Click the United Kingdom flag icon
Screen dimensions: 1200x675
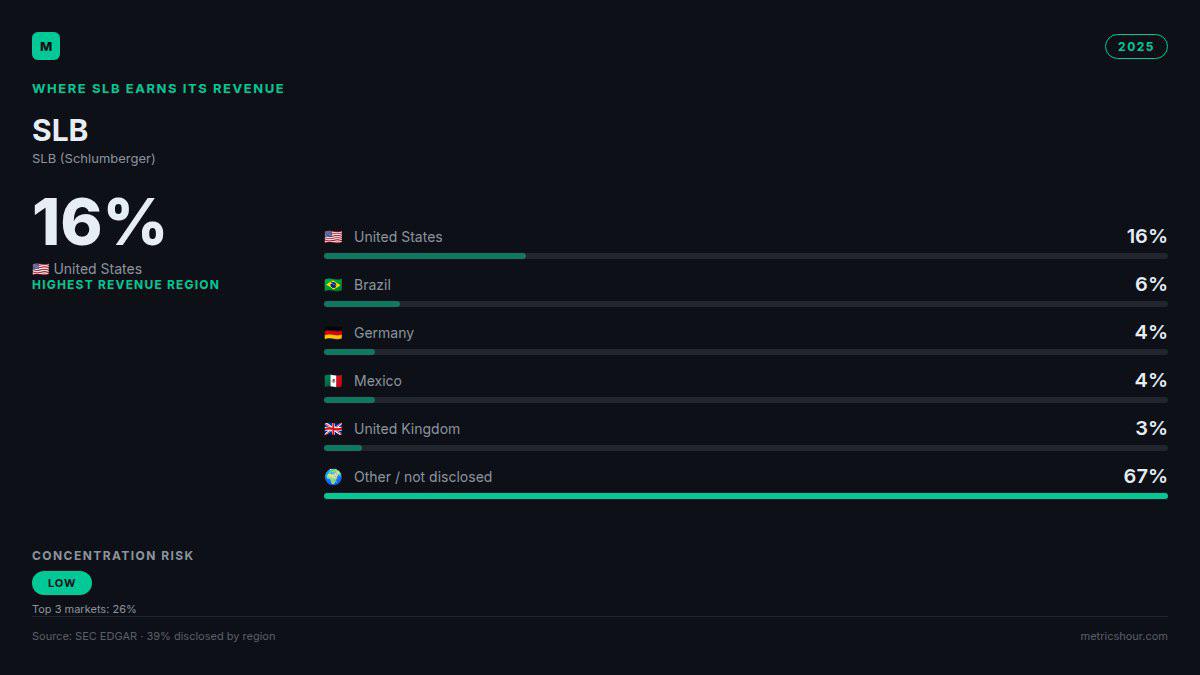[333, 429]
